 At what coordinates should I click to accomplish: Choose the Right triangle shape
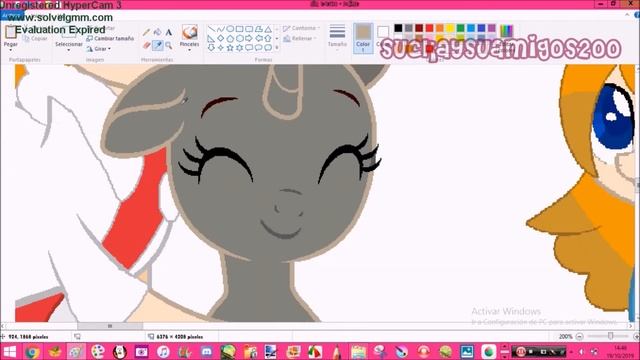click(x=211, y=38)
